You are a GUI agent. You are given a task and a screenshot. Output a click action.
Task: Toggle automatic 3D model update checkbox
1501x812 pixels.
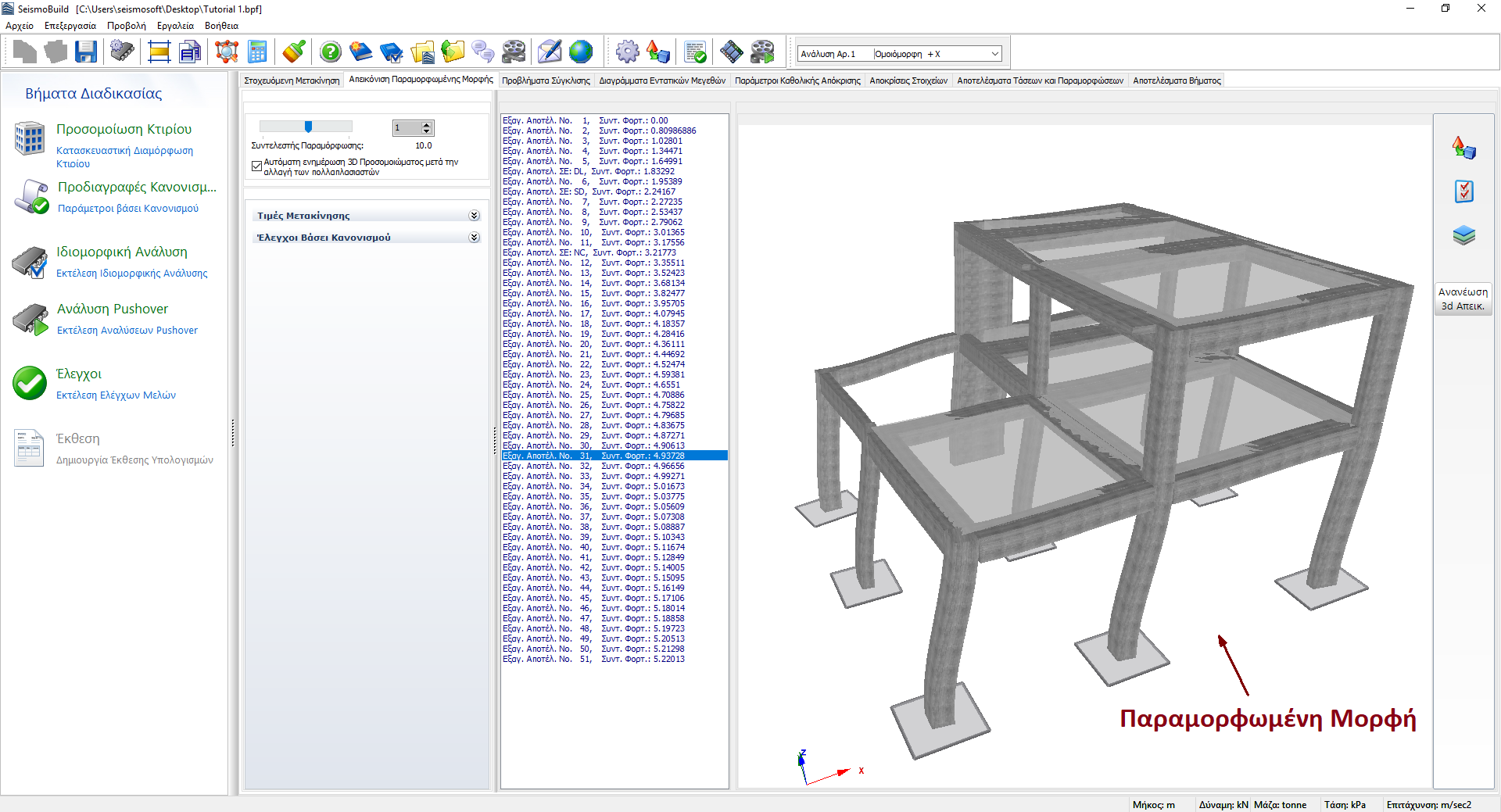tap(256, 166)
